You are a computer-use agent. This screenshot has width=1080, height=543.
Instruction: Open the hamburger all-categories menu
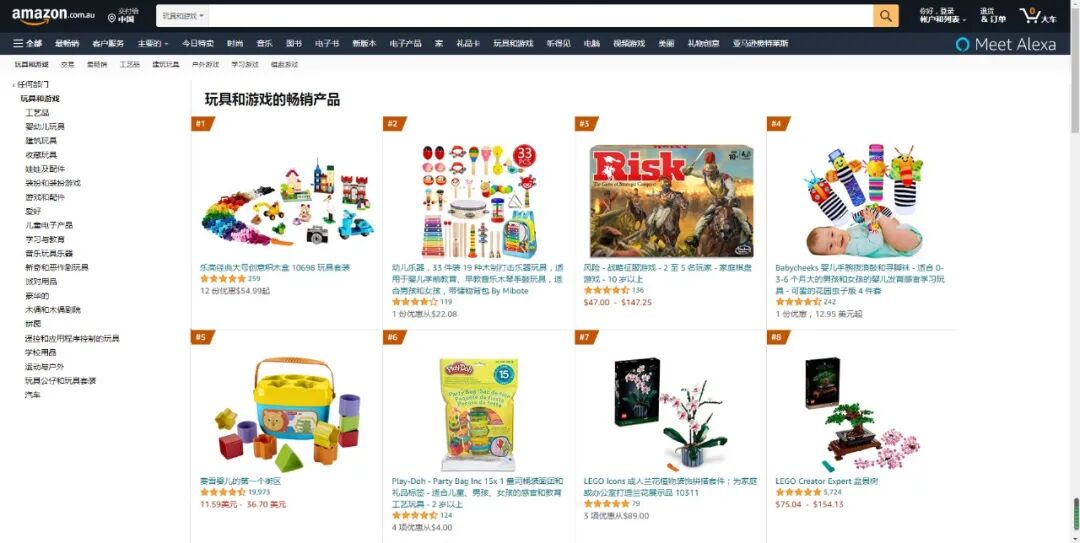pos(18,43)
